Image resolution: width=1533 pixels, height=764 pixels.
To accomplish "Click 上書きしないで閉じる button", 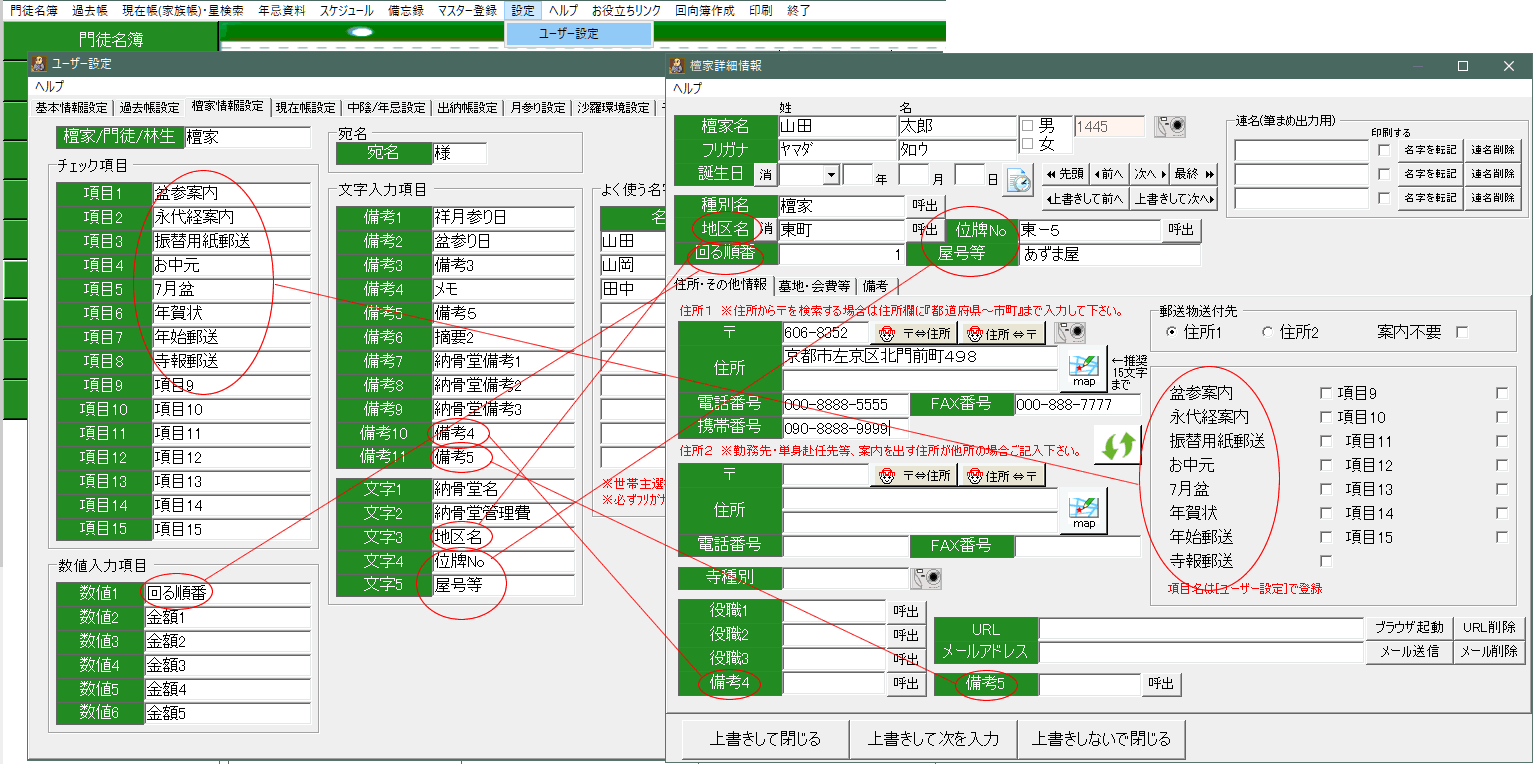I will click(1101, 740).
